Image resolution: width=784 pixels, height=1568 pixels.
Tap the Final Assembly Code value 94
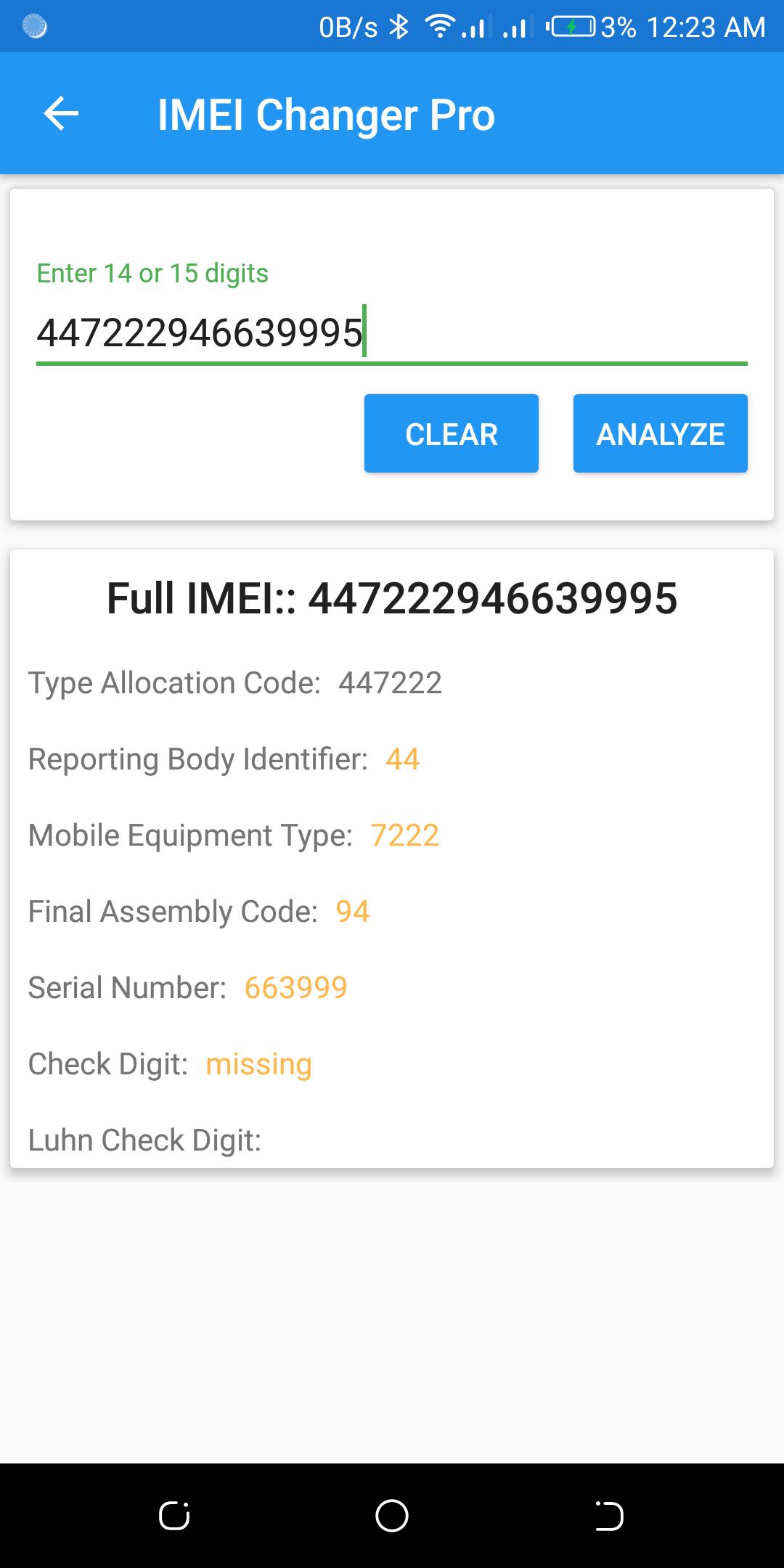(x=353, y=912)
